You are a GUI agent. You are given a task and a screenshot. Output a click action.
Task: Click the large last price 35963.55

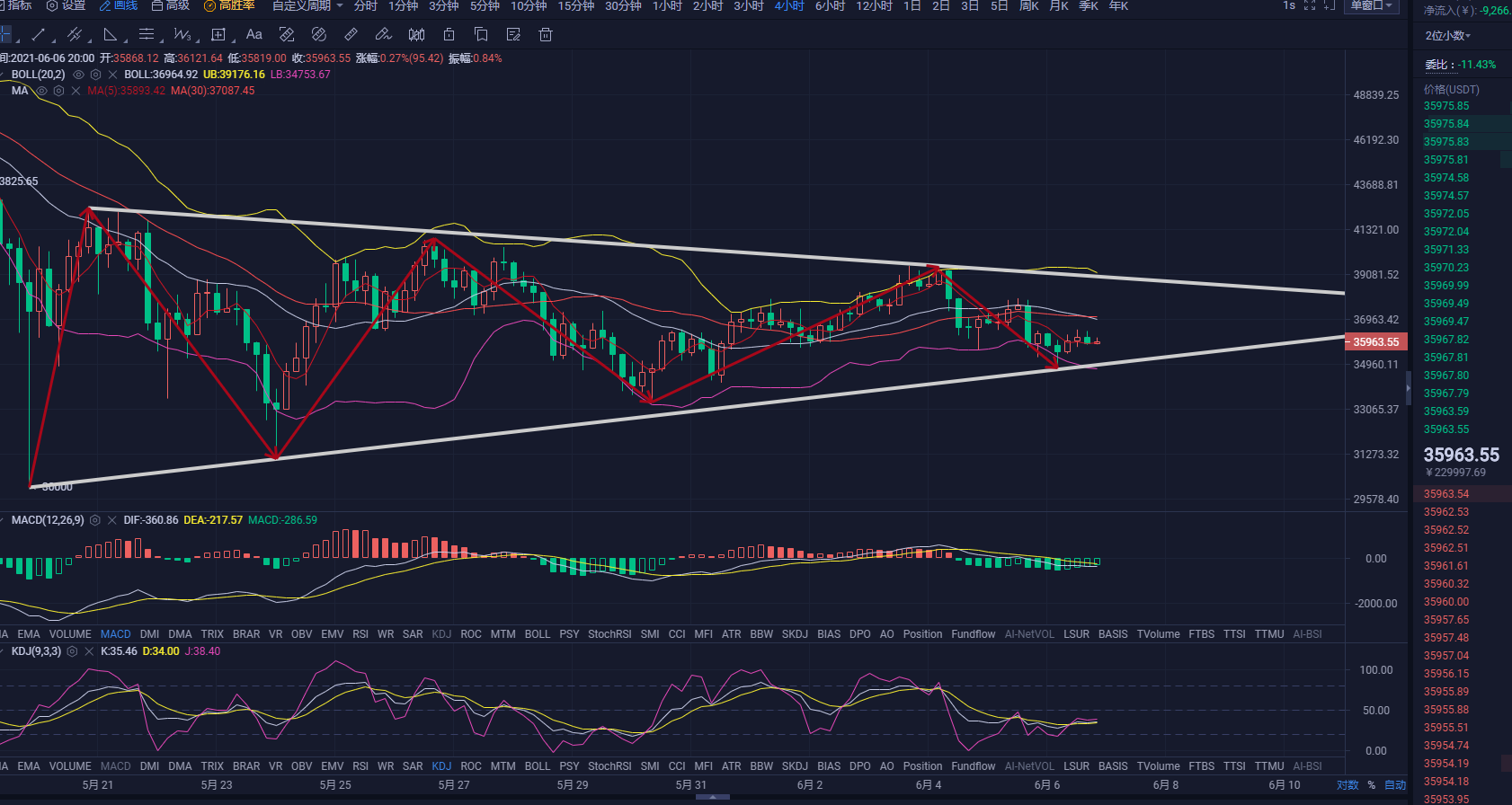(1462, 455)
